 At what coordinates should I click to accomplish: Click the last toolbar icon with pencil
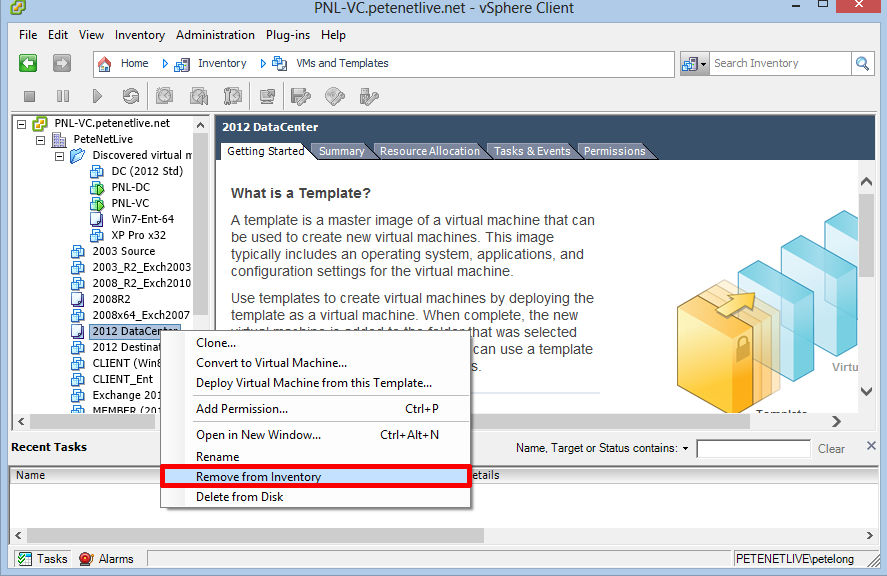pyautogui.click(x=369, y=96)
